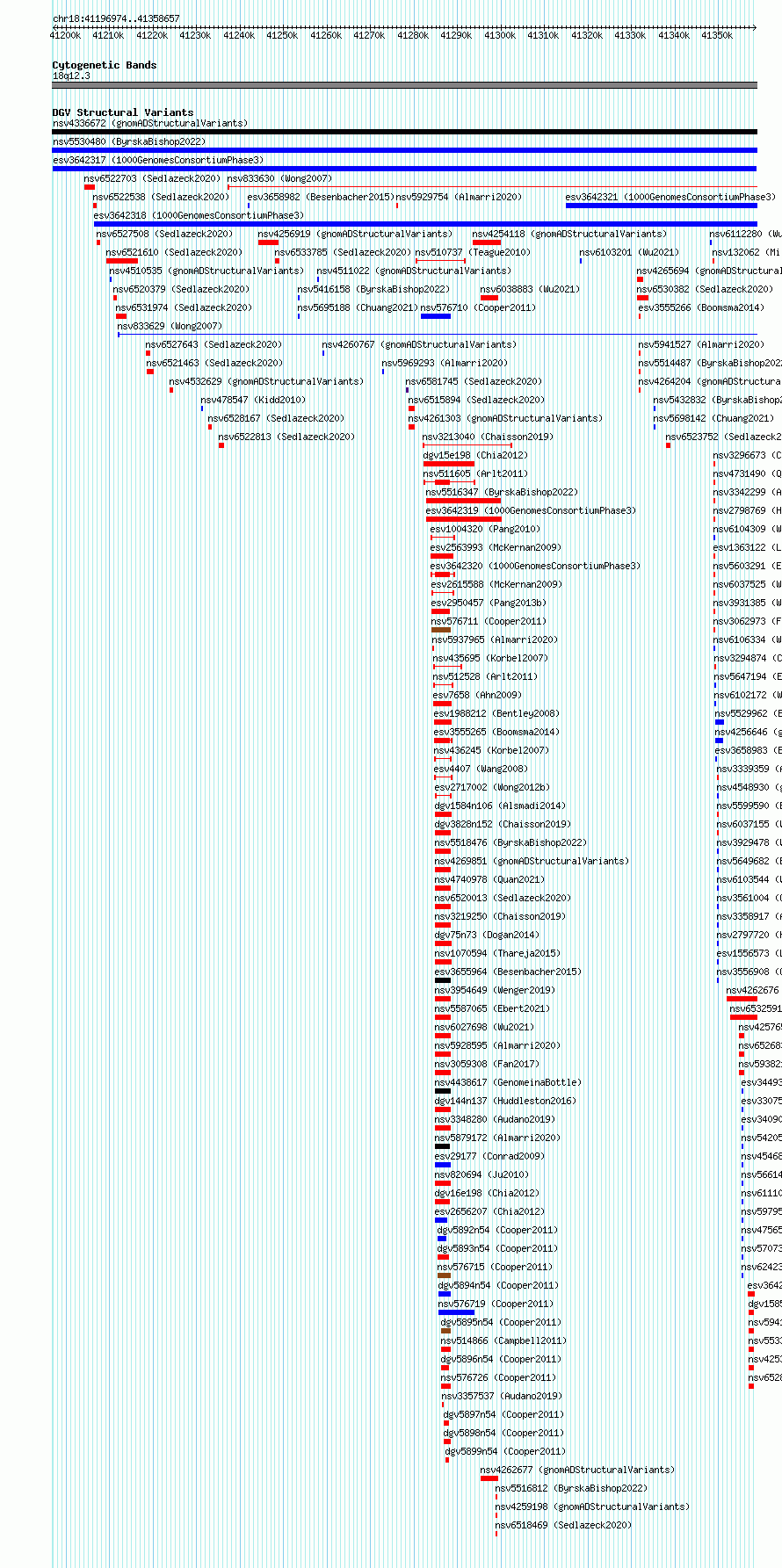The height and width of the screenshot is (1568, 782).
Task: Select the nsv514866 Campbell2011 variant
Action: click(503, 1340)
